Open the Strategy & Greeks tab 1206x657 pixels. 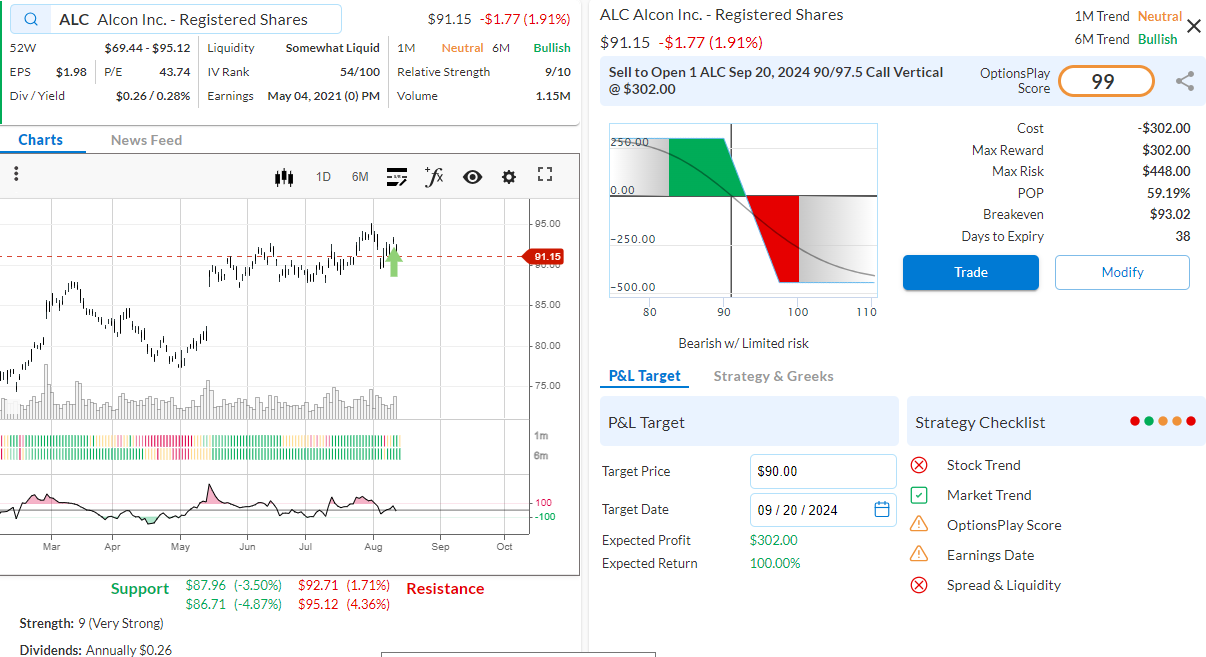[773, 376]
